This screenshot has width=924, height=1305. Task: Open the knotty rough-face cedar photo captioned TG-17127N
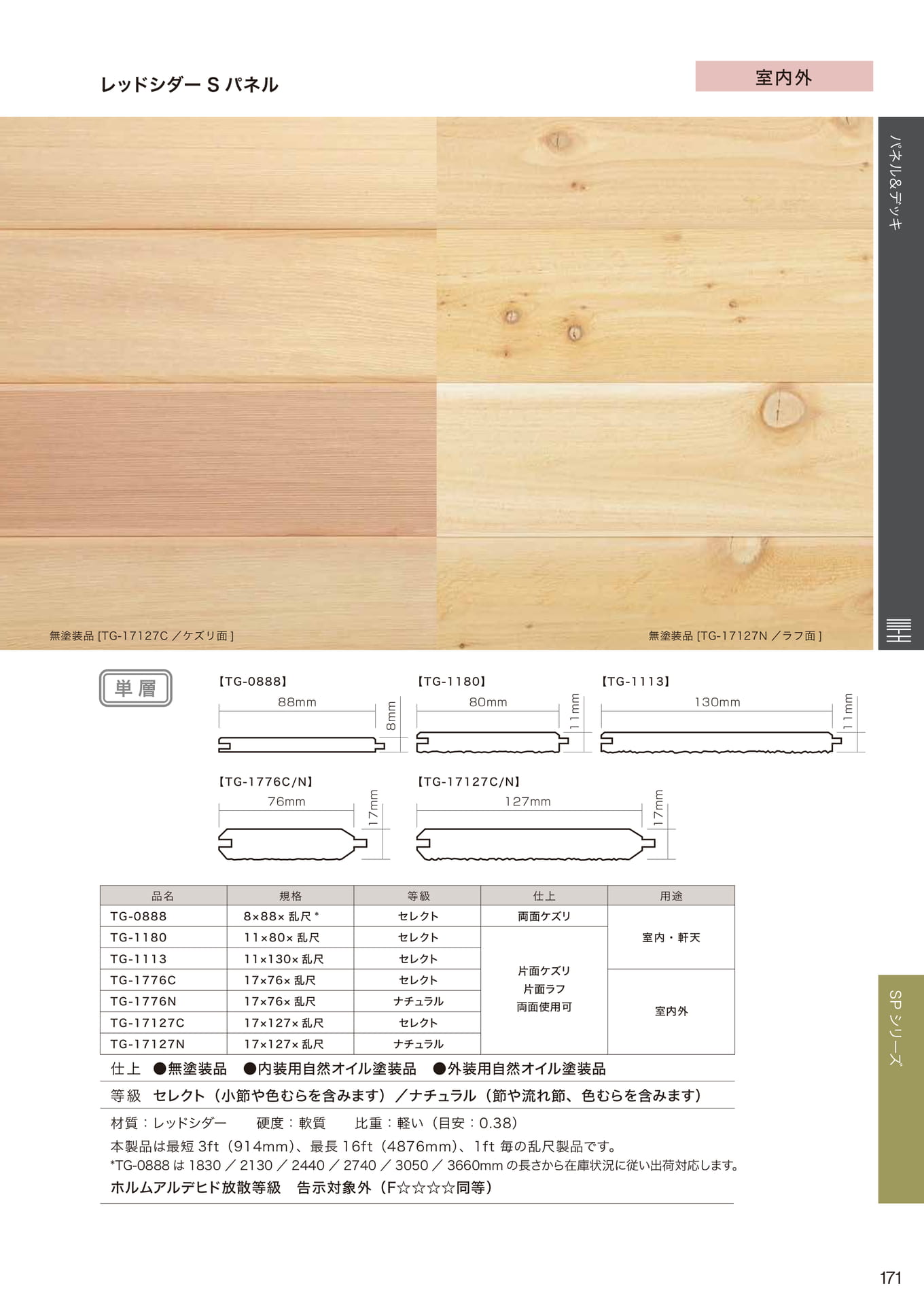tap(655, 383)
